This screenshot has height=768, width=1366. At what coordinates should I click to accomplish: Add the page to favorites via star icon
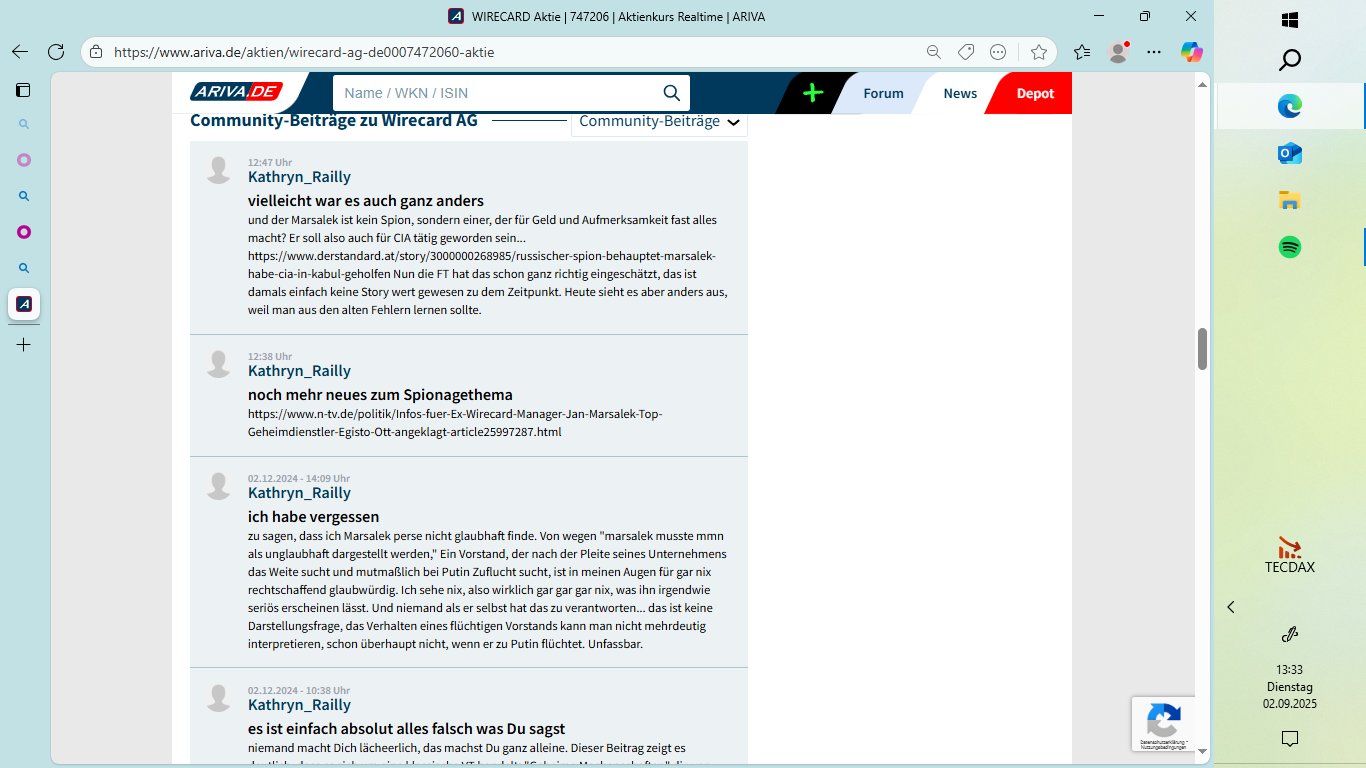click(1040, 51)
